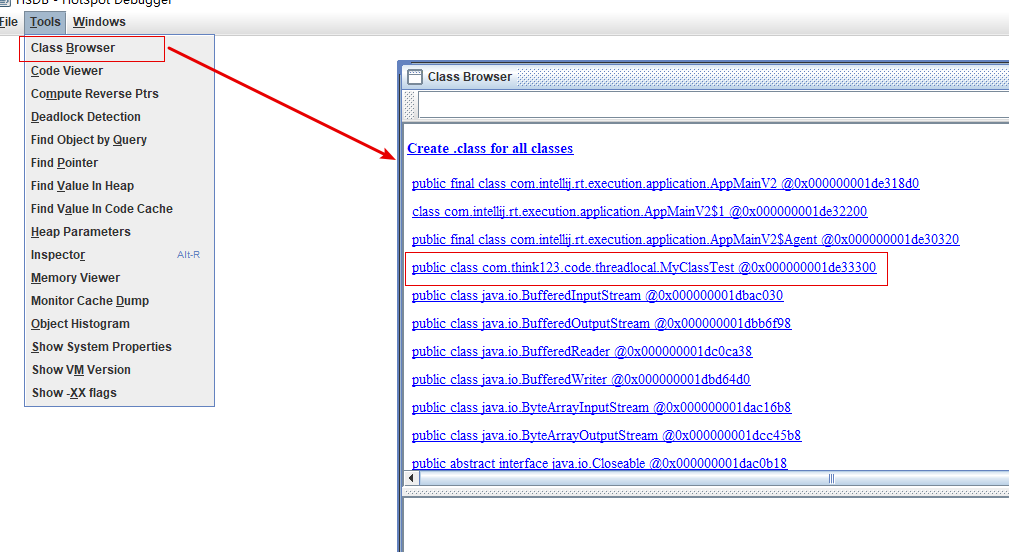The width and height of the screenshot is (1009, 552).
Task: Select Object Histogram menu item
Action: click(80, 324)
